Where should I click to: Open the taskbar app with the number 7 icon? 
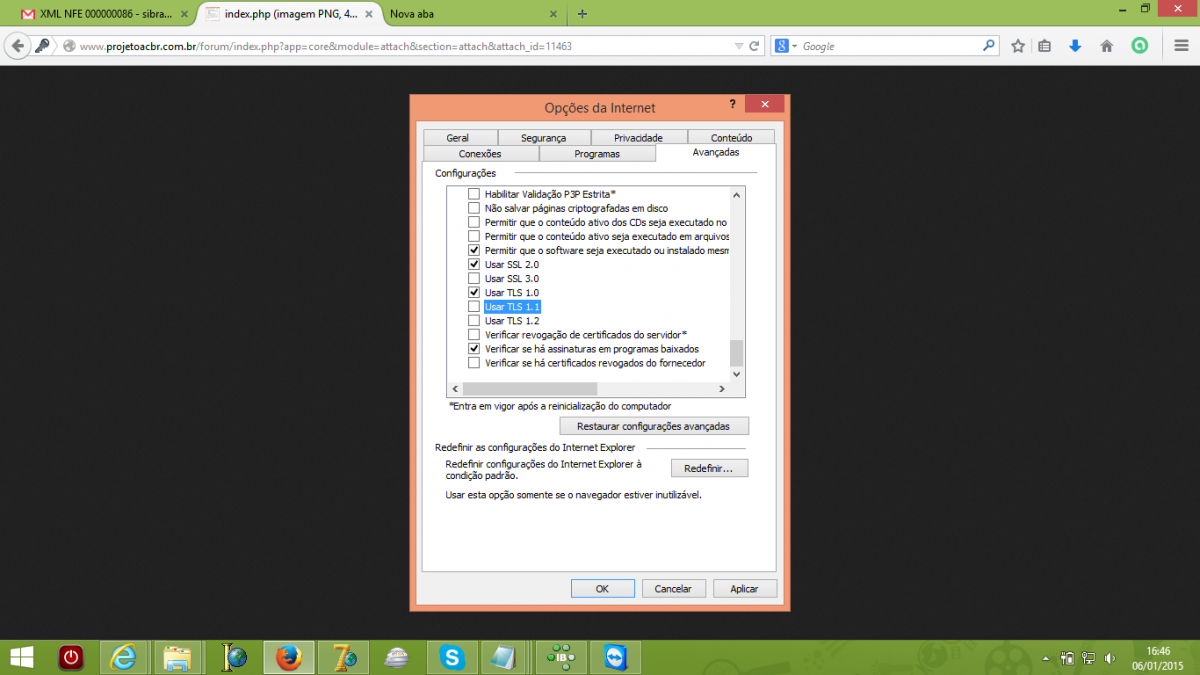click(x=345, y=657)
